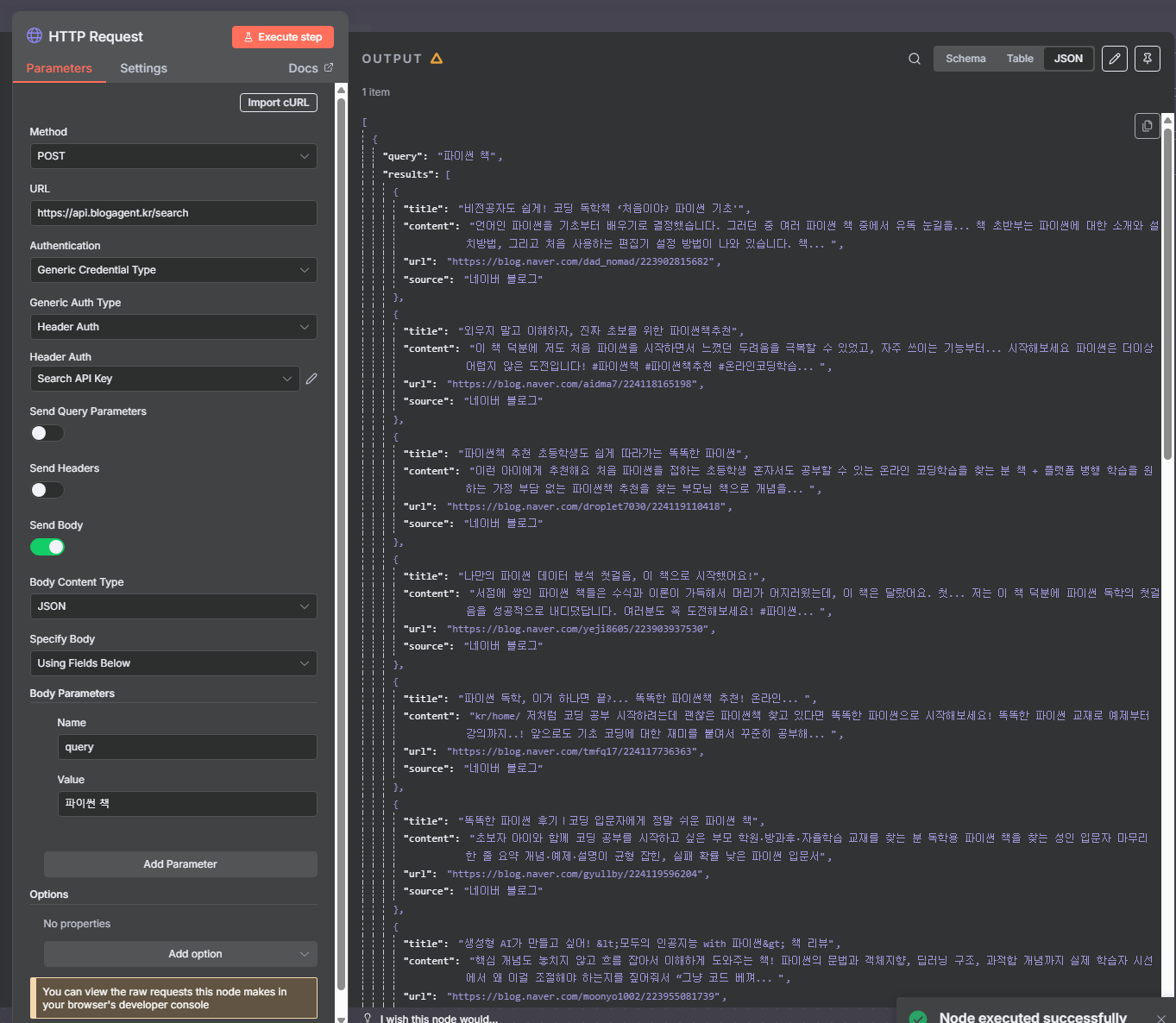
Task: Switch output view to Table
Action: point(1019,59)
